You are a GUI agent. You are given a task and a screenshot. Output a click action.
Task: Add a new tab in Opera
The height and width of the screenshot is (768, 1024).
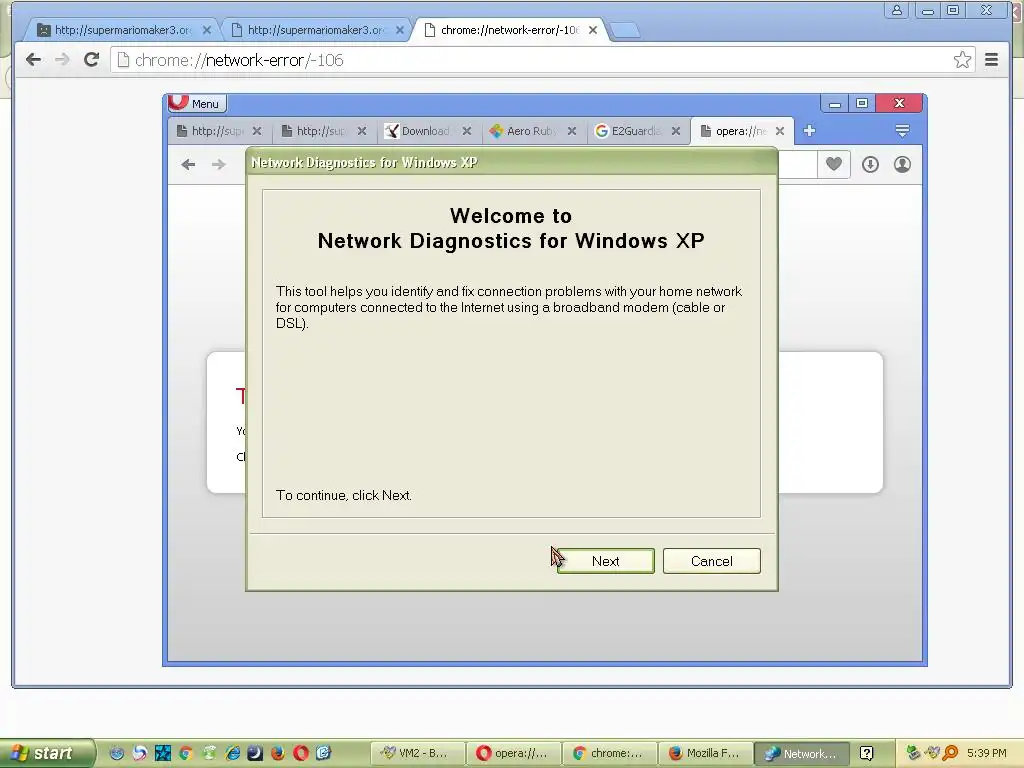pyautogui.click(x=809, y=131)
